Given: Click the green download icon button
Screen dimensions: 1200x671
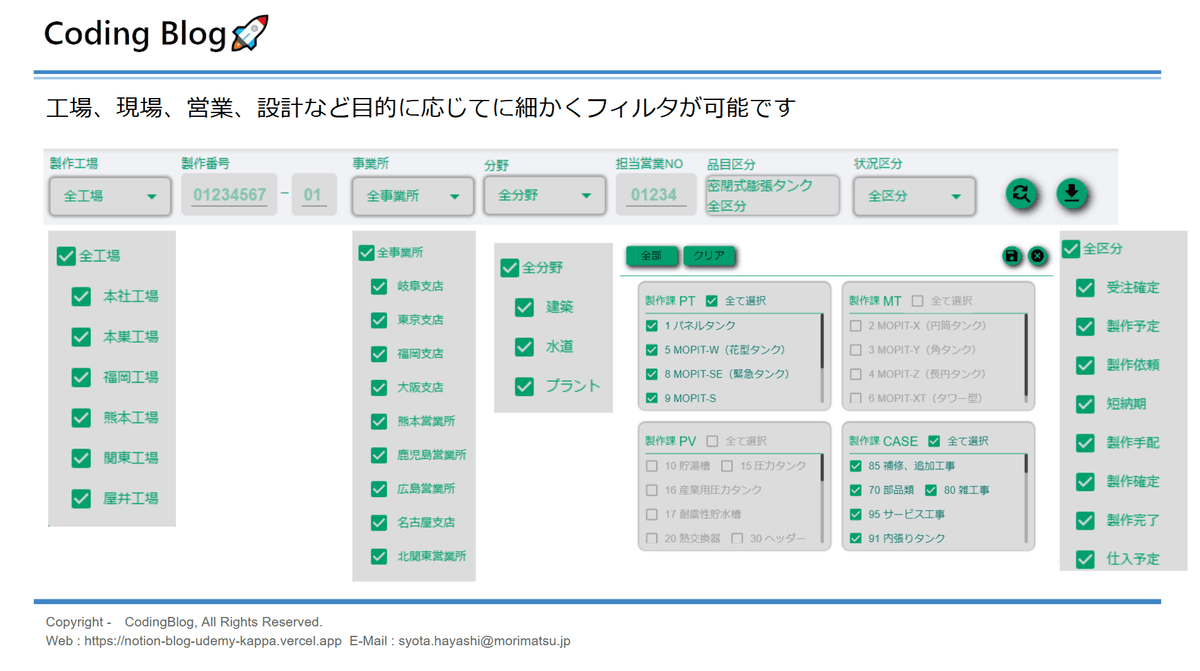Looking at the screenshot, I should click(x=1072, y=194).
